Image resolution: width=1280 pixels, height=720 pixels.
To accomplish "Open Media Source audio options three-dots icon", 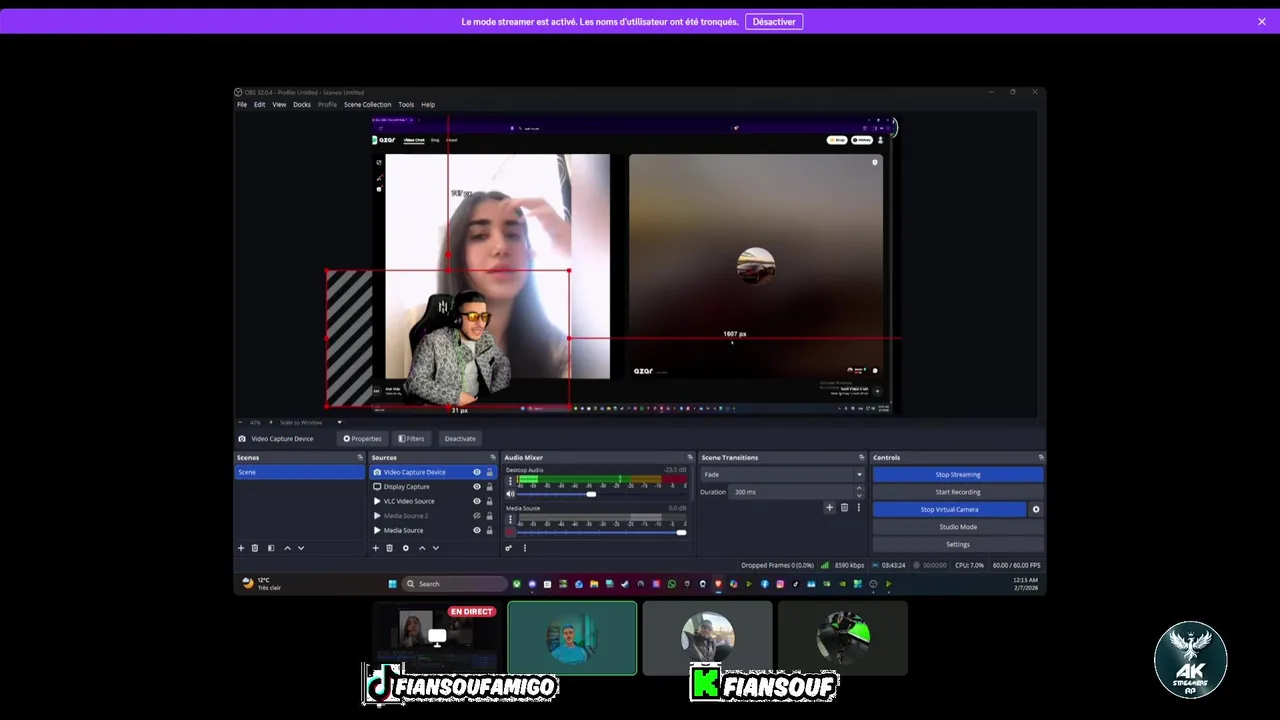I will [510, 520].
